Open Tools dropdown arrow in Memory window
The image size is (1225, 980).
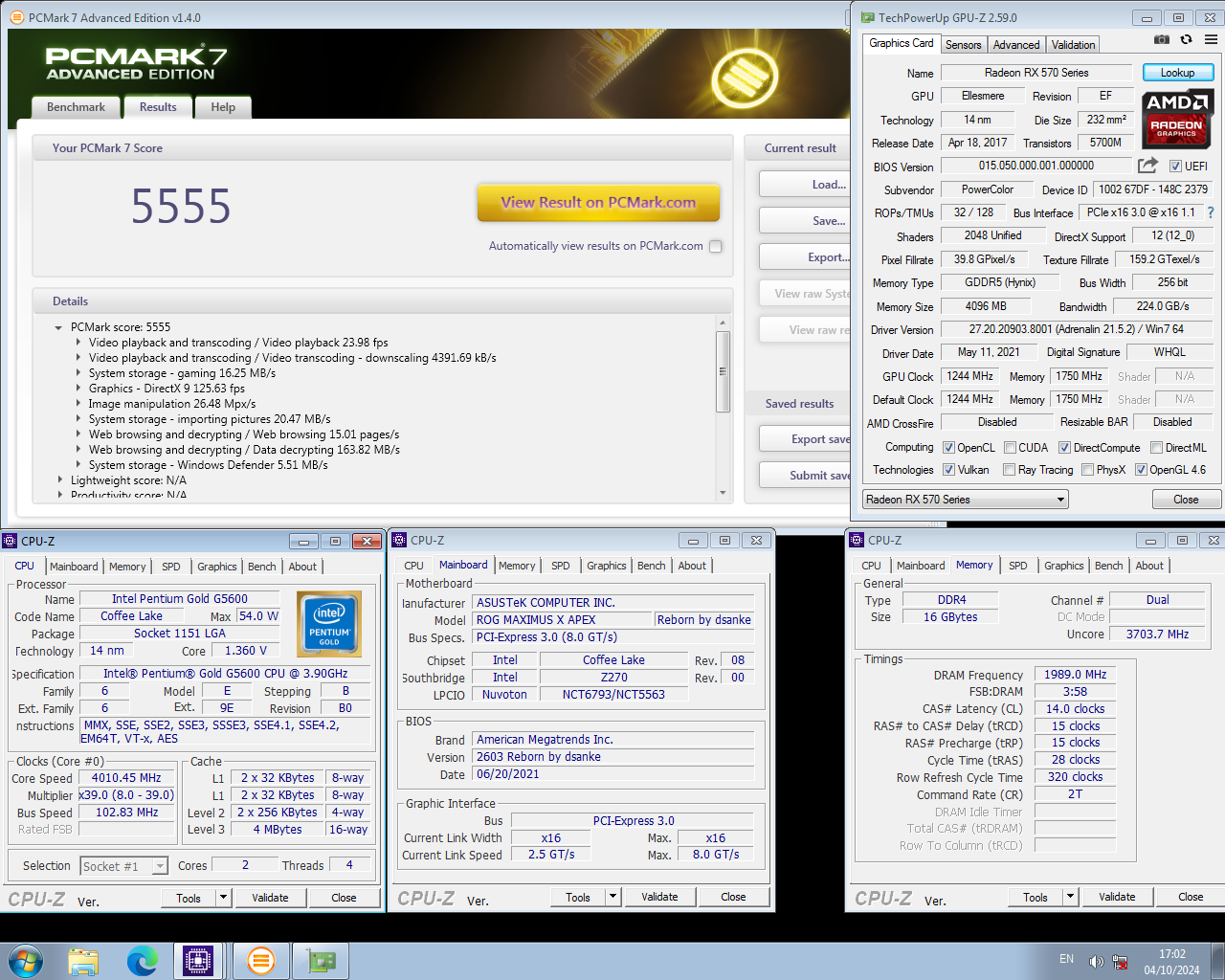(x=1070, y=897)
